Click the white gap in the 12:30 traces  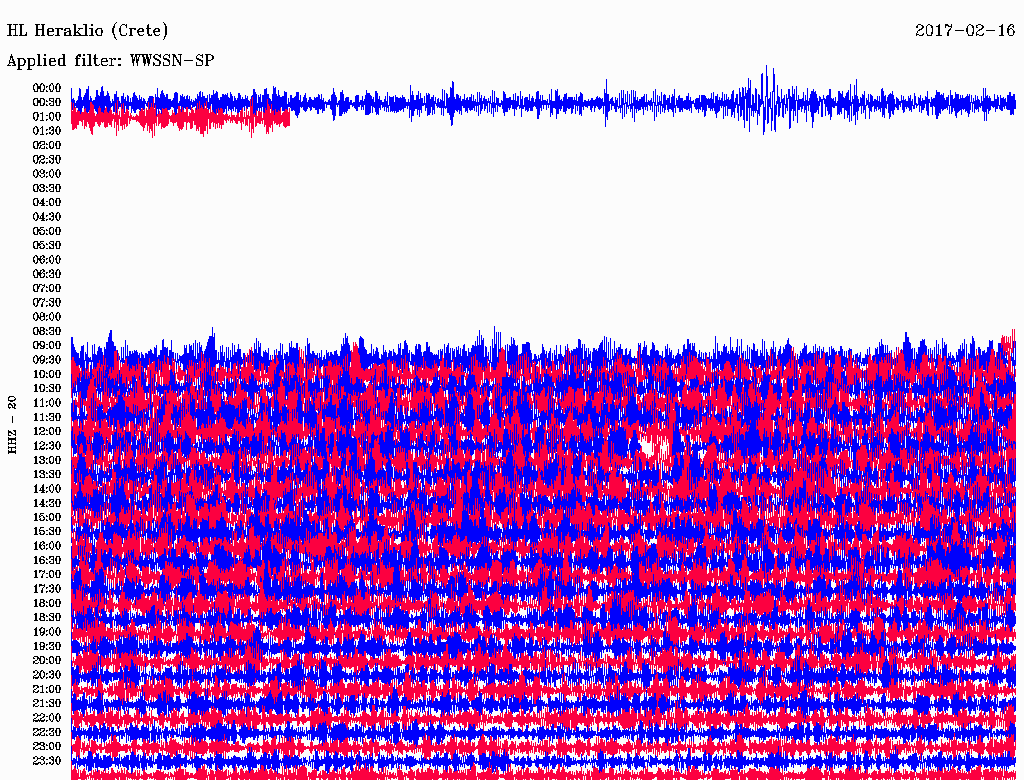tap(650, 444)
